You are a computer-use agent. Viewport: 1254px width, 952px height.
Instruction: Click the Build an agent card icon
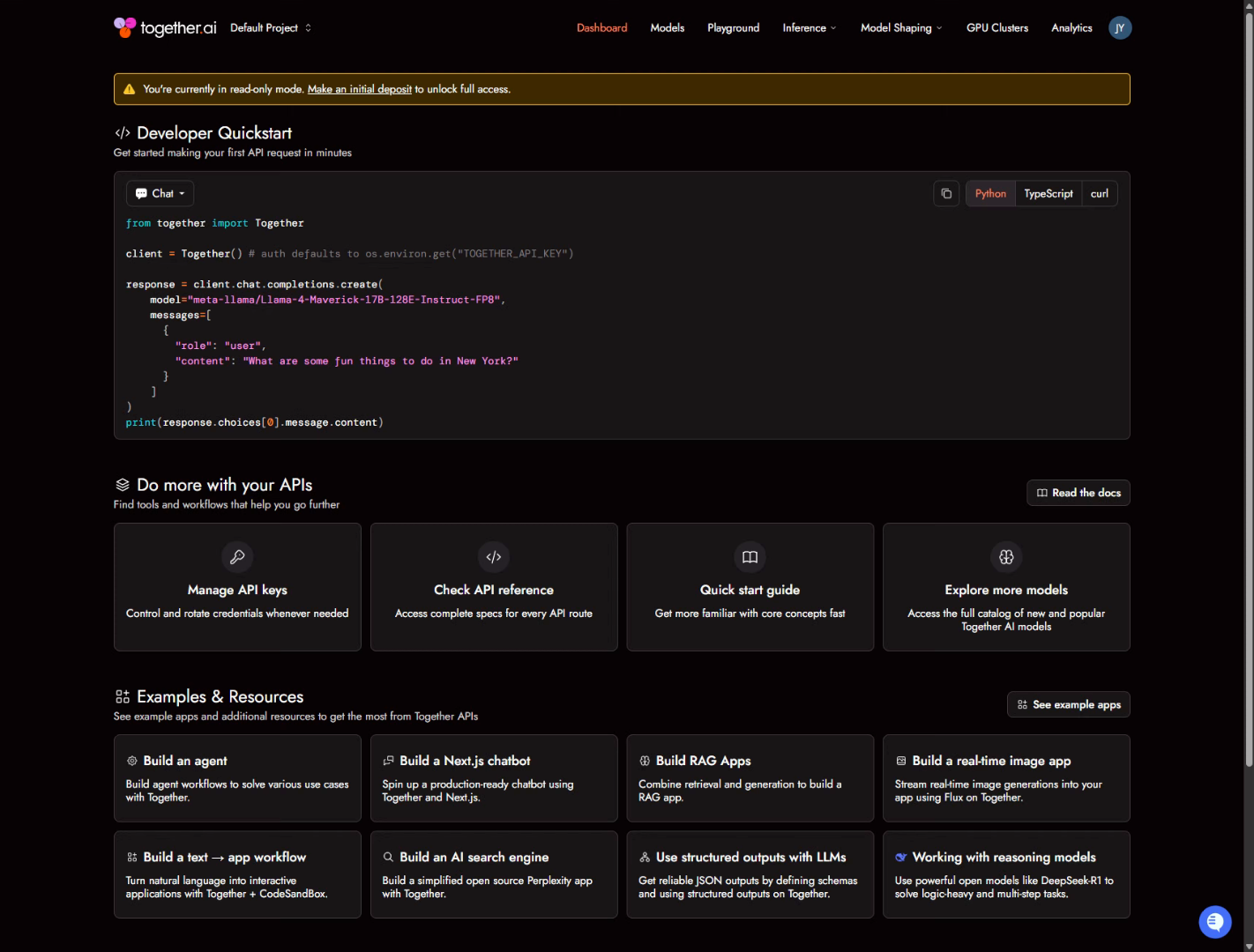pos(132,761)
